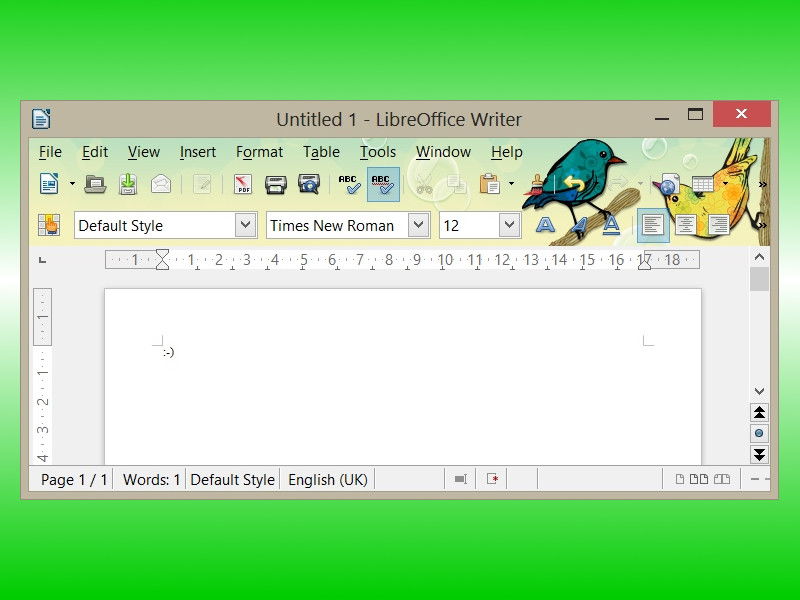
Task: Click the English (UK) language field
Action: (x=328, y=480)
